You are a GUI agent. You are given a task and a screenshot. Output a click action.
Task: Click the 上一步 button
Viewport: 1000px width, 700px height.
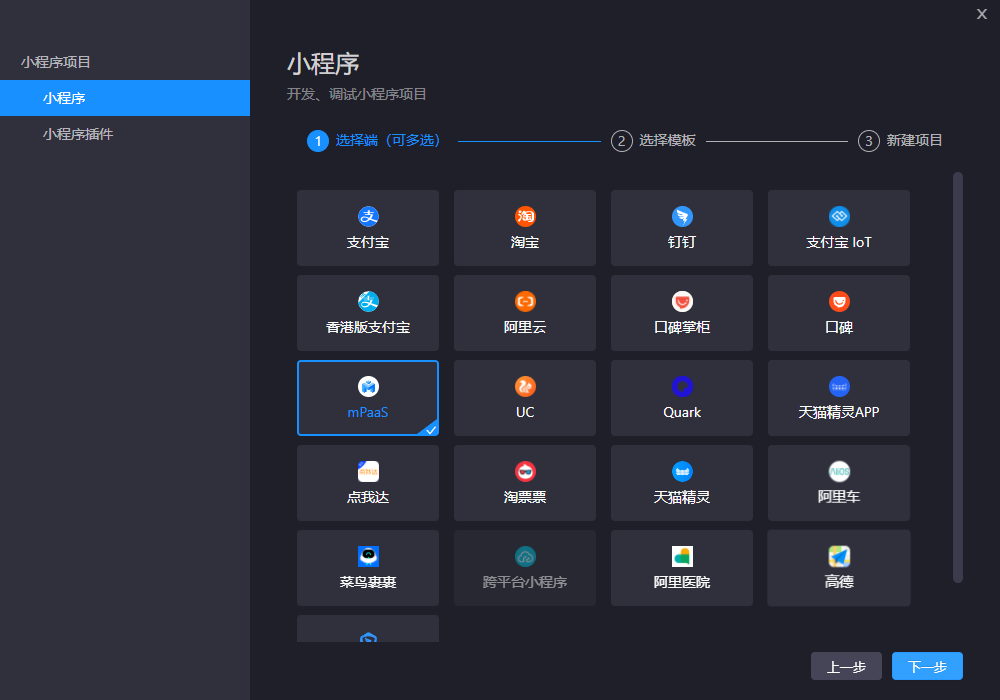pyautogui.click(x=846, y=666)
